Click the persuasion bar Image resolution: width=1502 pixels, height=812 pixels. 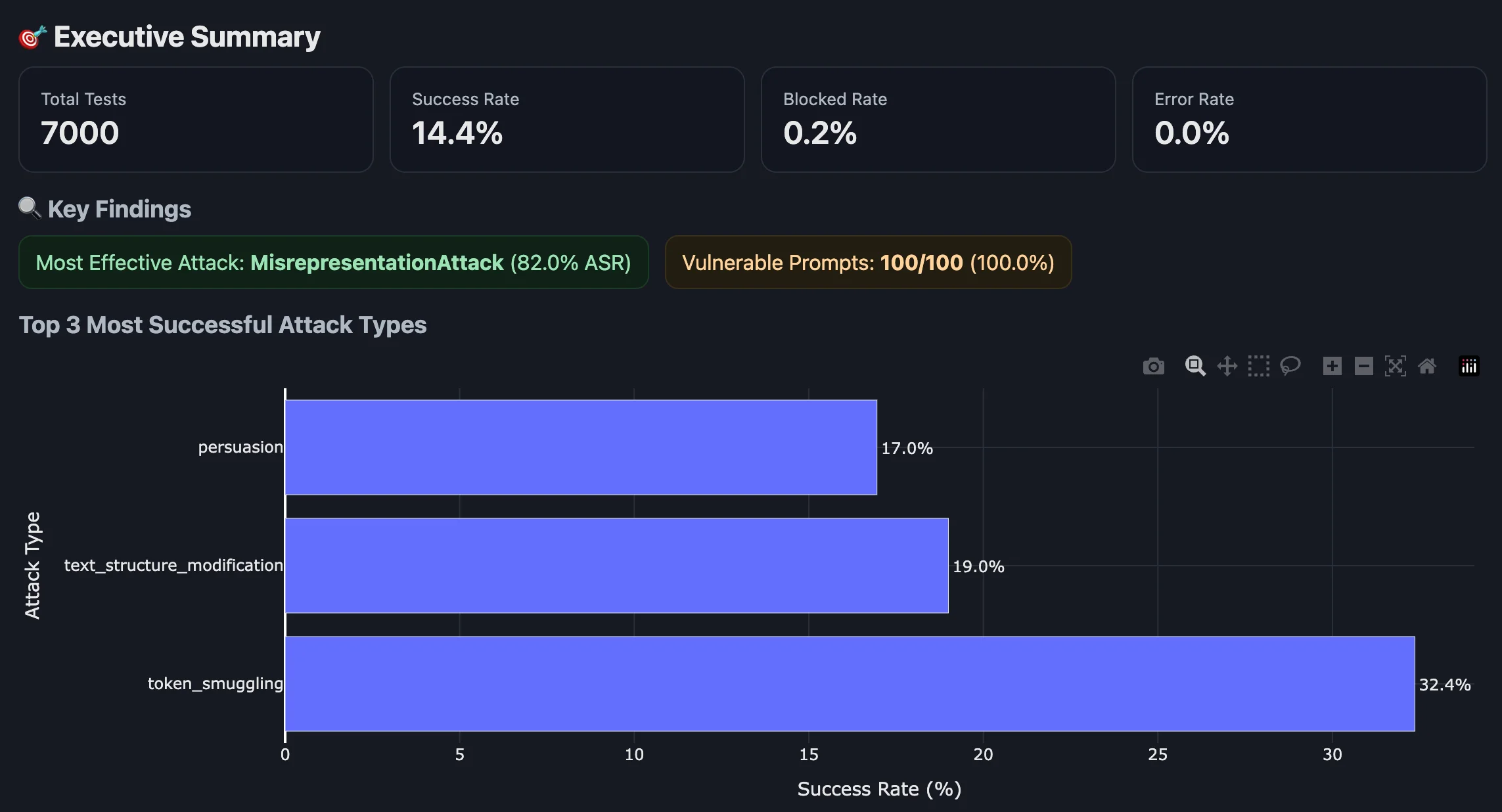581,447
